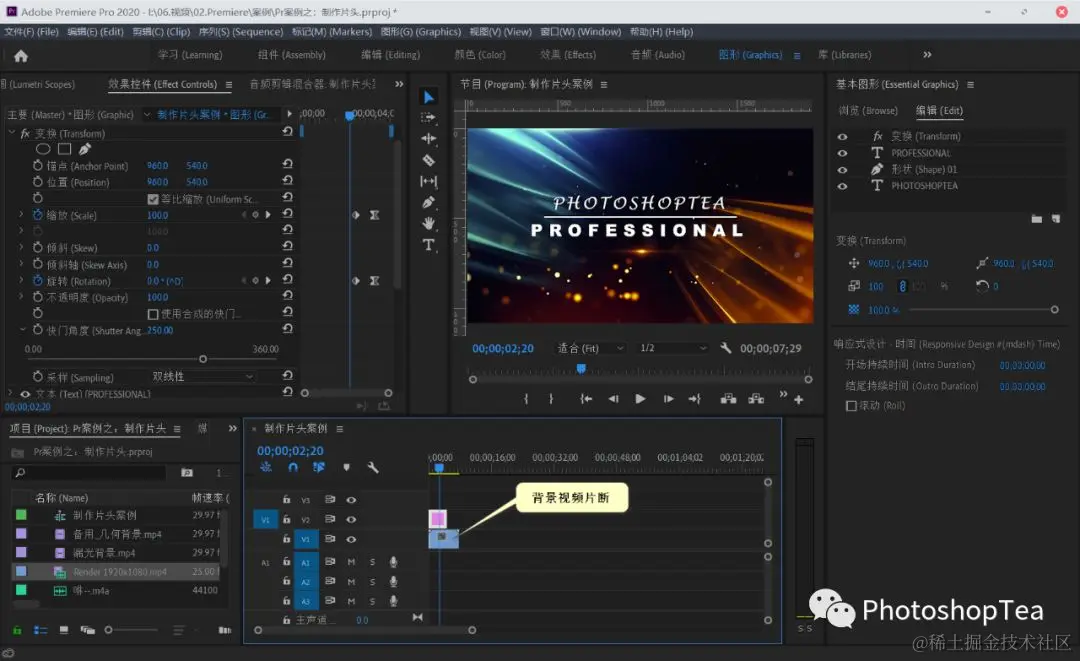Enable the Roll checkbox
The image size is (1080, 661).
851,406
